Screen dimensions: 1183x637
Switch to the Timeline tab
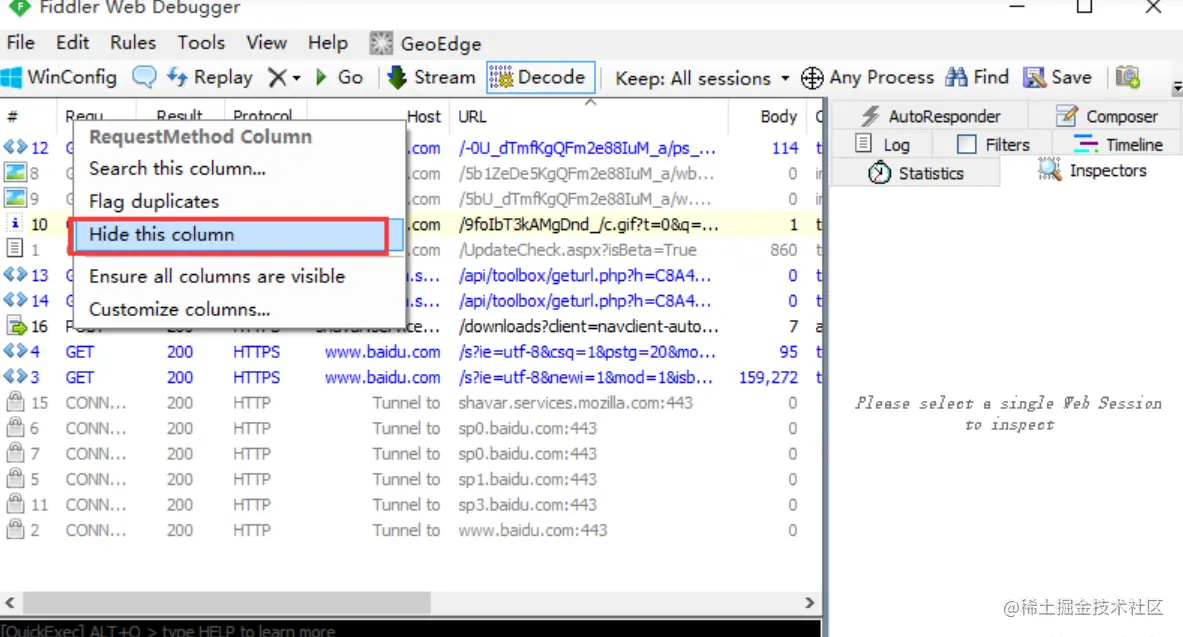pos(1118,144)
